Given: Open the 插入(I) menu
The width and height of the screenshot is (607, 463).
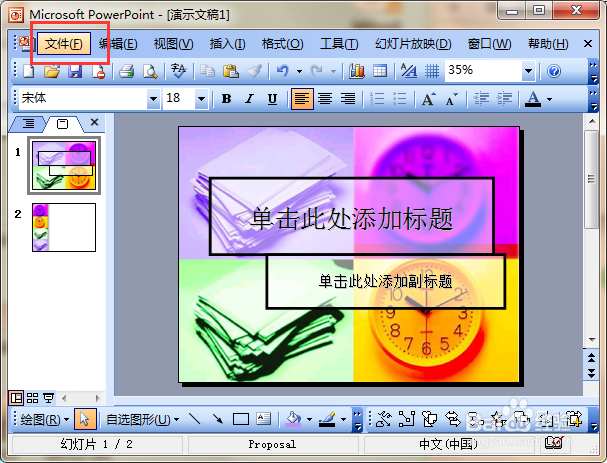Looking at the screenshot, I should click(227, 44).
